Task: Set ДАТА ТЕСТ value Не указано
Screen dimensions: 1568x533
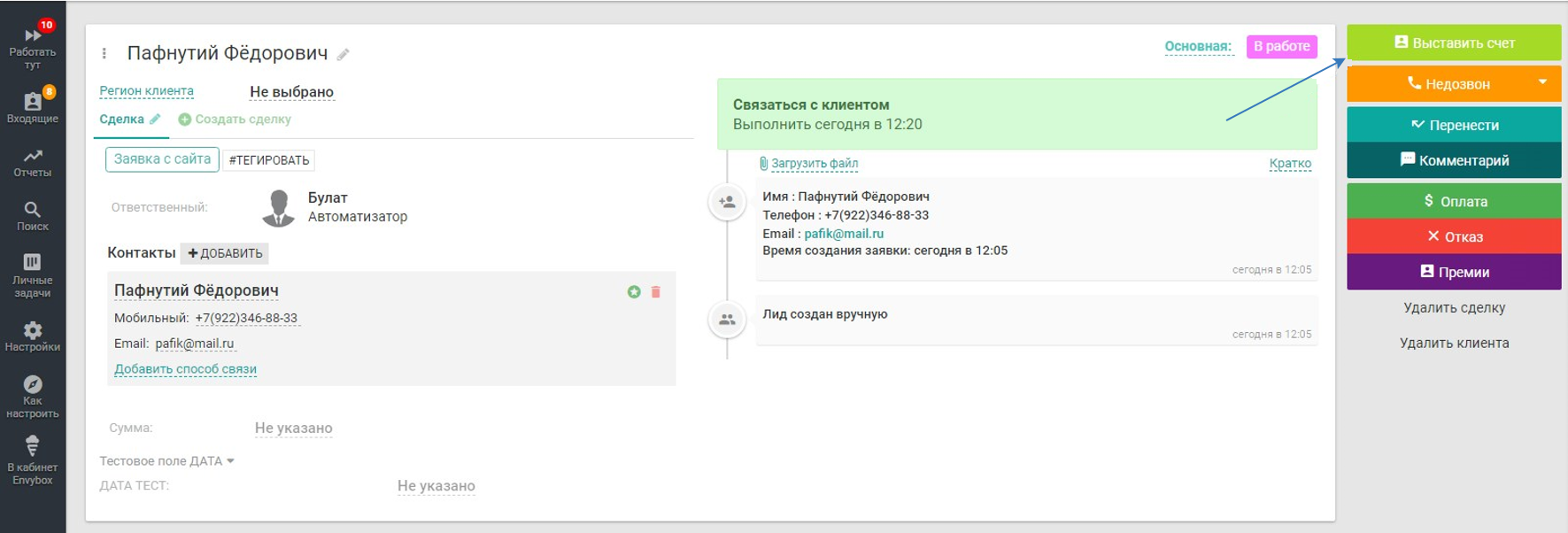Action: (x=436, y=486)
